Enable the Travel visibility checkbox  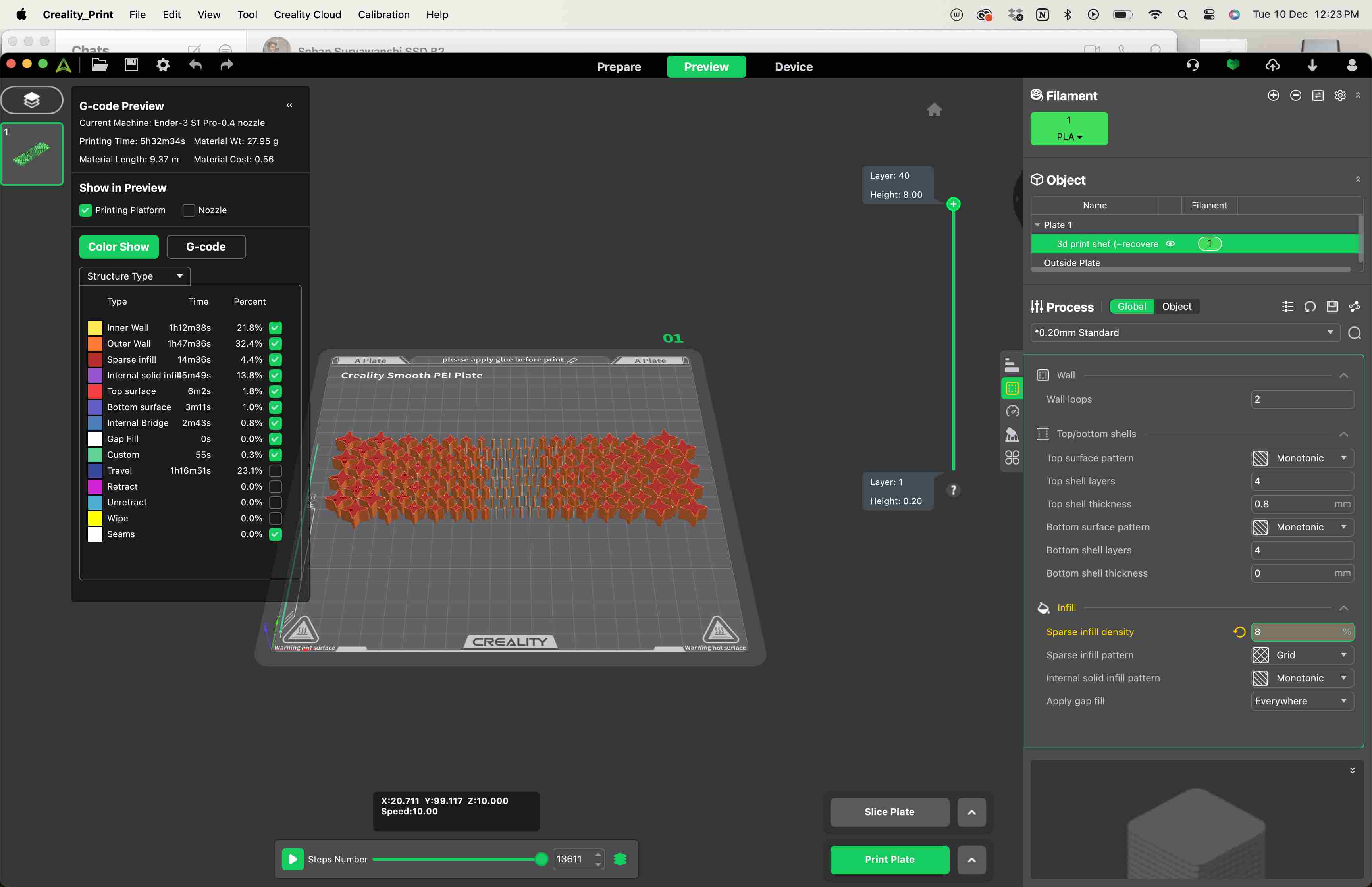click(275, 470)
